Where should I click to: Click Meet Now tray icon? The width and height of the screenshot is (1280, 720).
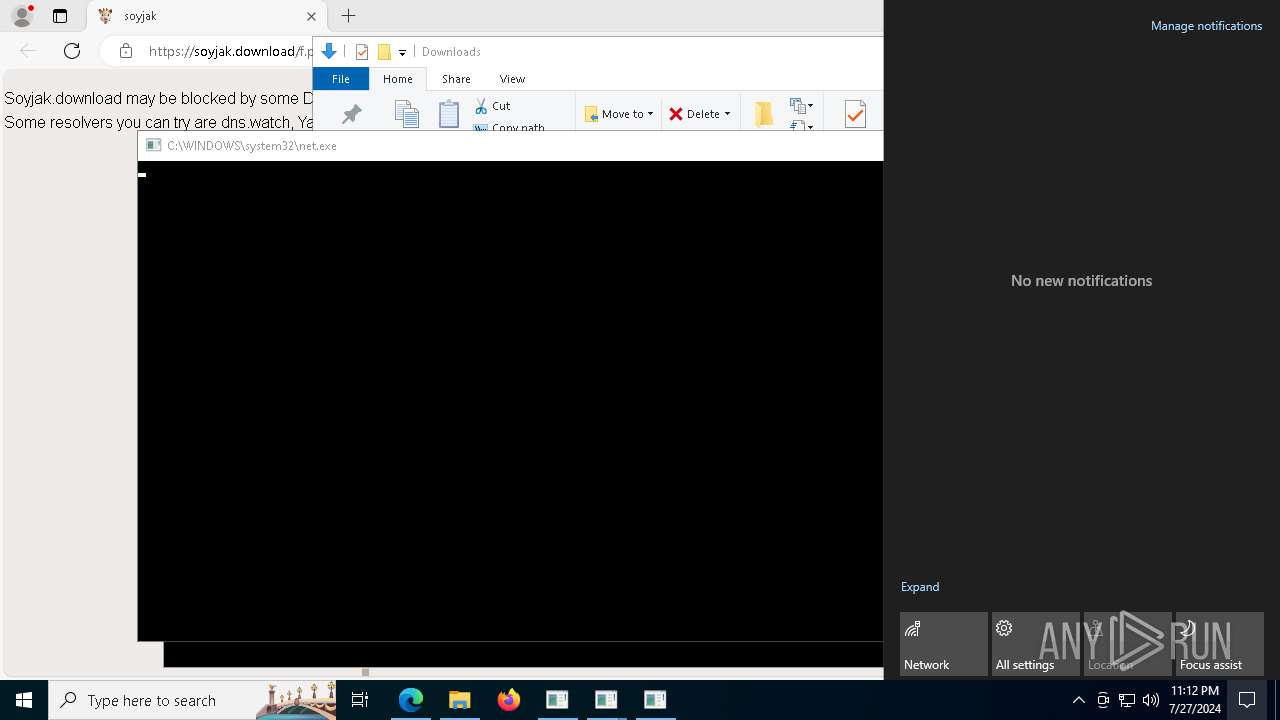pyautogui.click(x=1103, y=700)
